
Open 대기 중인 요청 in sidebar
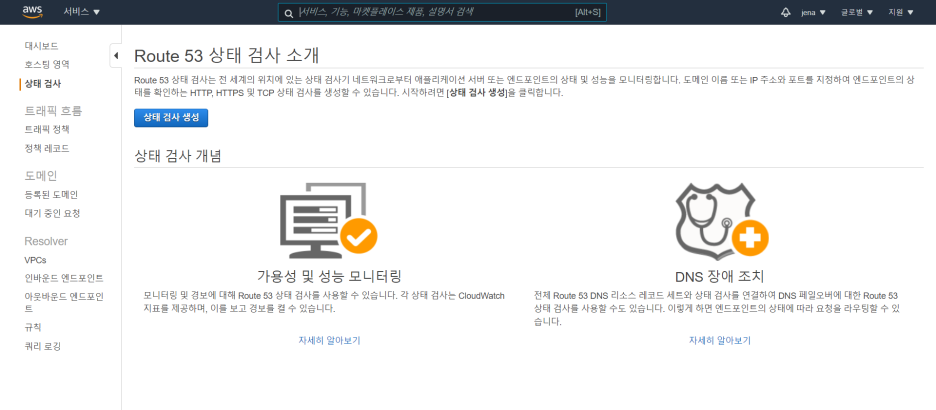point(52,213)
